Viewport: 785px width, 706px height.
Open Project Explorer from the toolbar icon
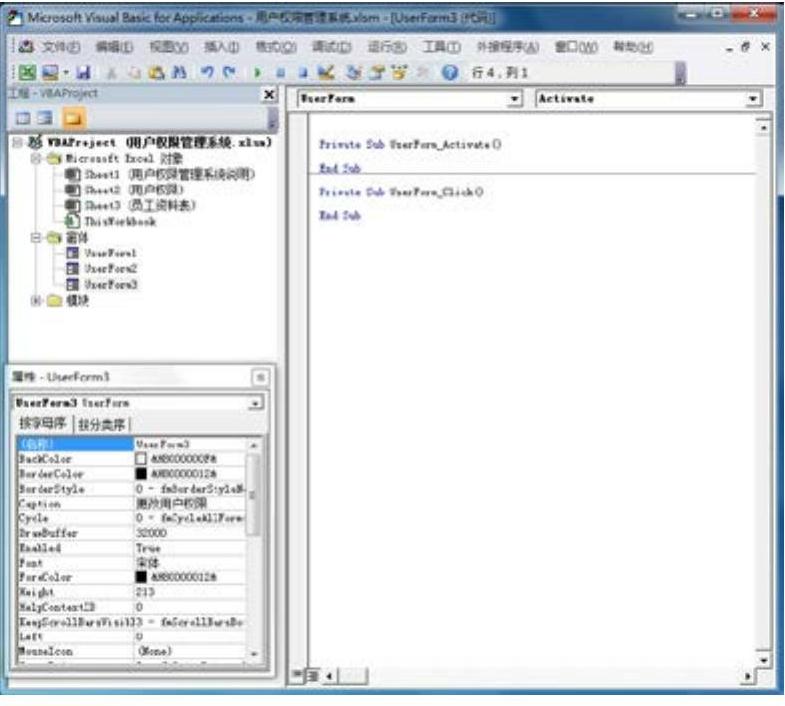click(354, 73)
